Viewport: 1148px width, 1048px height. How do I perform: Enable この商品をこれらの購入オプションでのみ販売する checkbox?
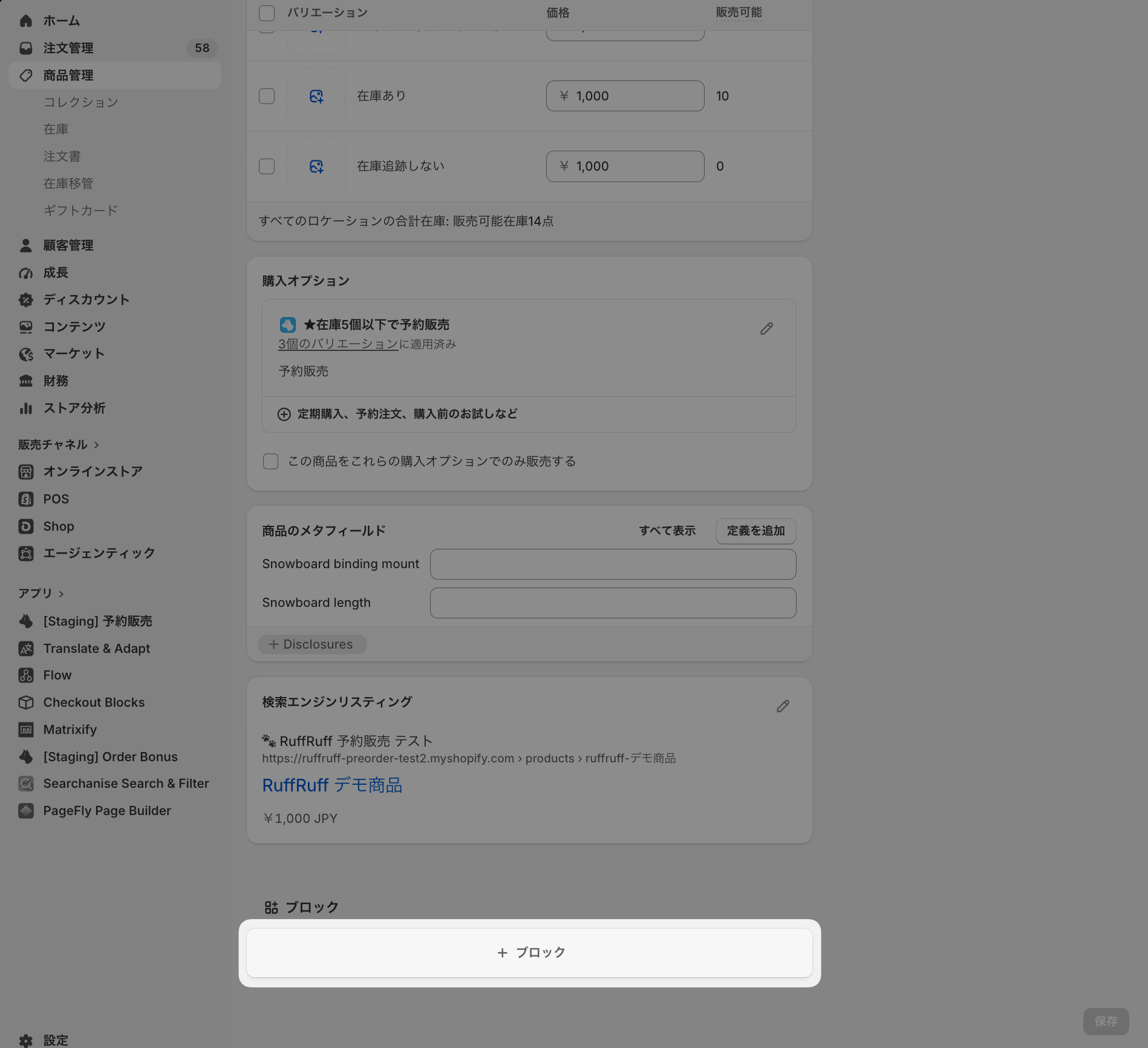(270, 462)
